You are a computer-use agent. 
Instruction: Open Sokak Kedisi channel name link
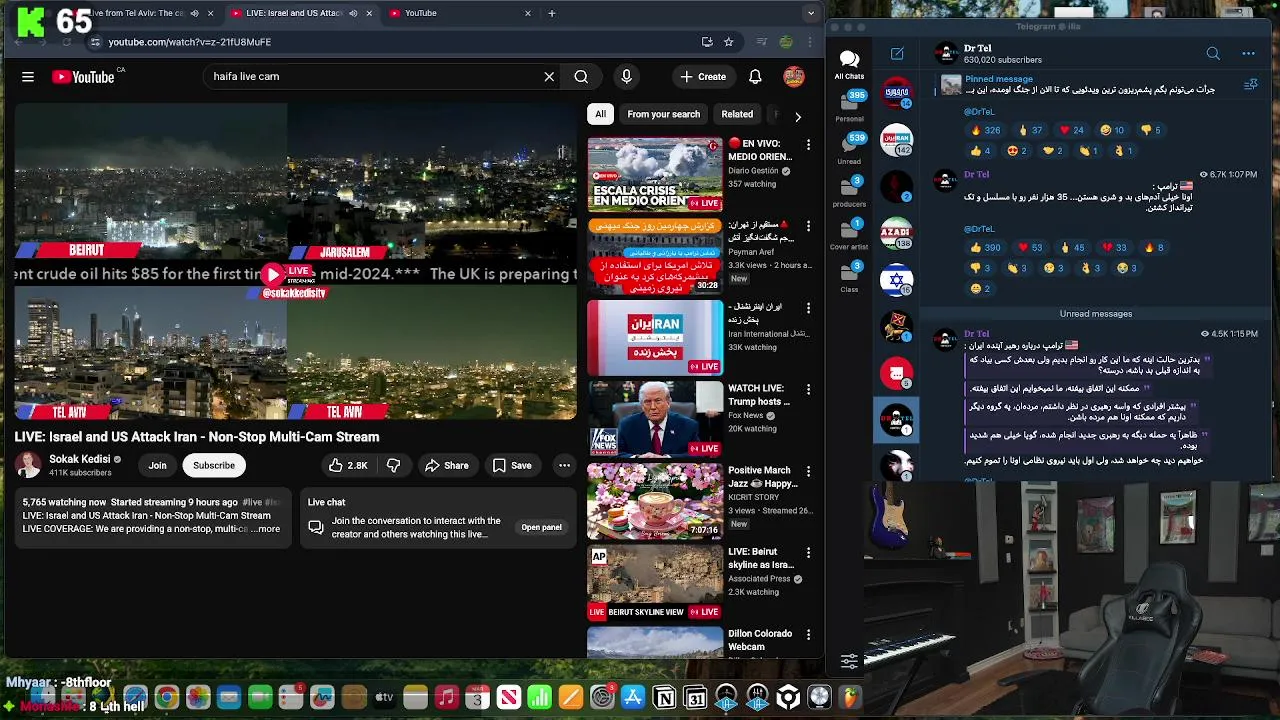80,459
